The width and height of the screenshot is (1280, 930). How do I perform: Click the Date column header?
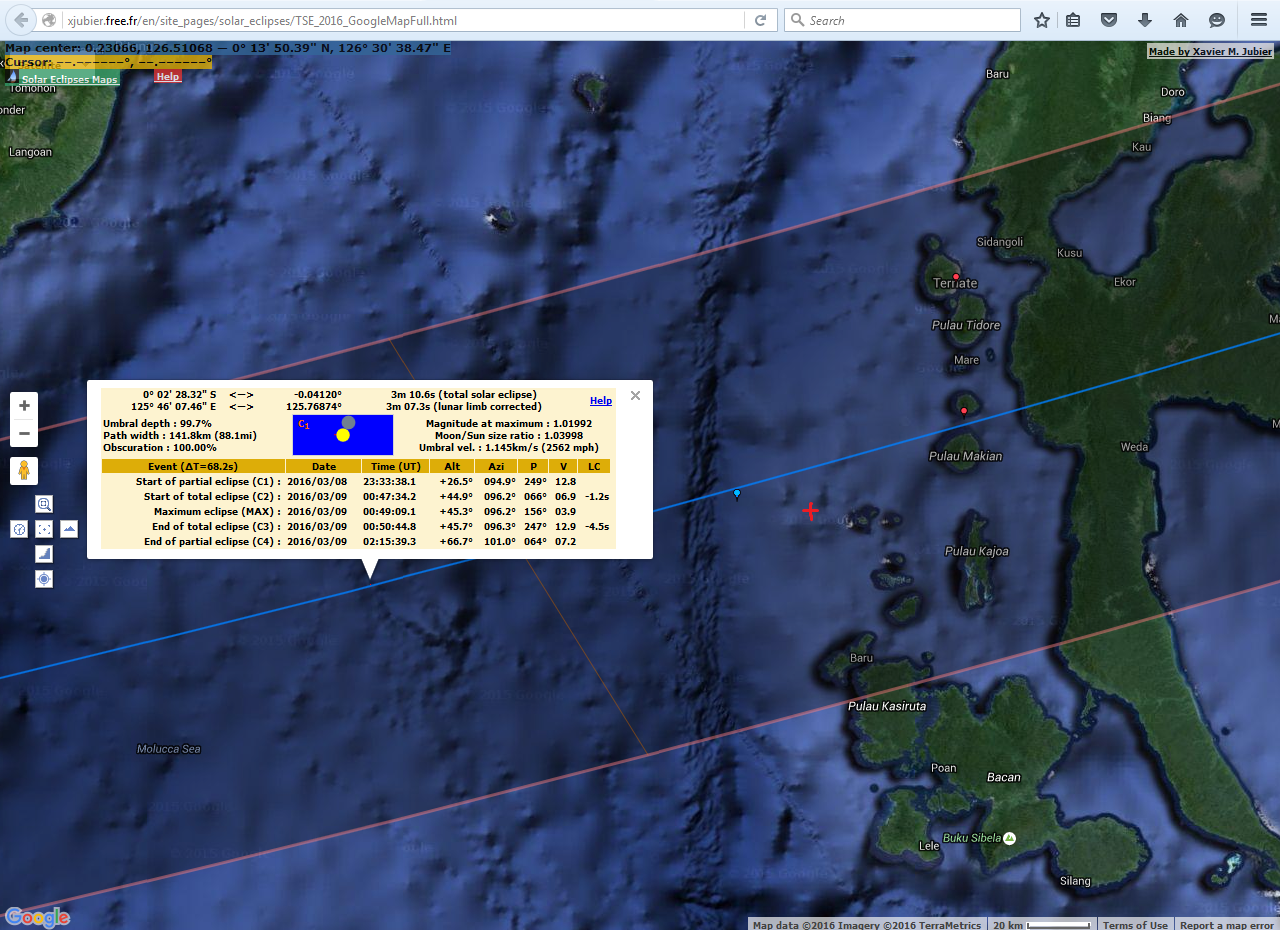point(324,466)
